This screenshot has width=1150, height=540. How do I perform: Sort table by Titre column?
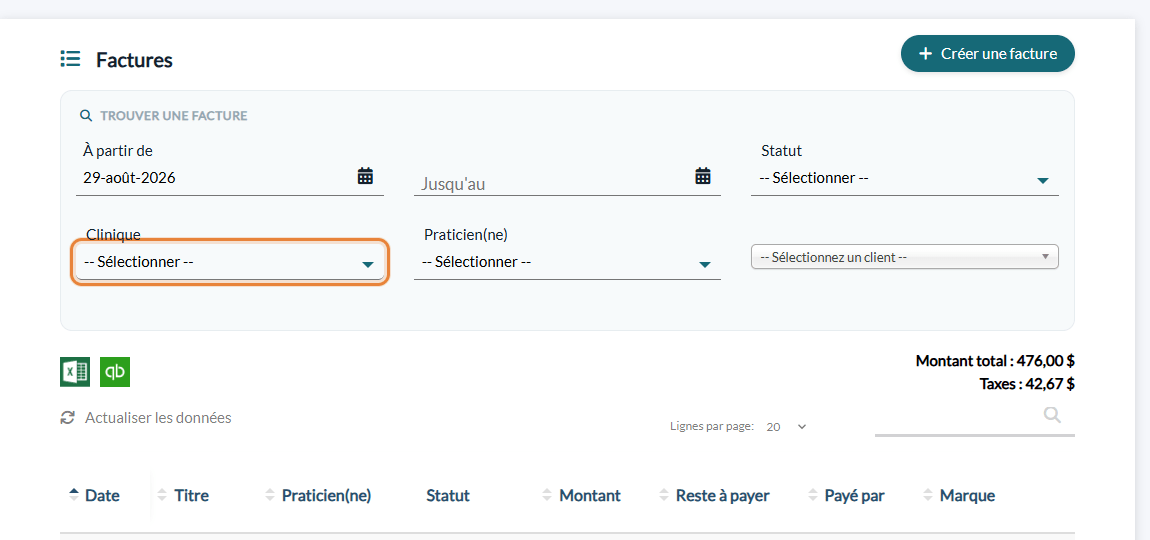click(x=183, y=495)
